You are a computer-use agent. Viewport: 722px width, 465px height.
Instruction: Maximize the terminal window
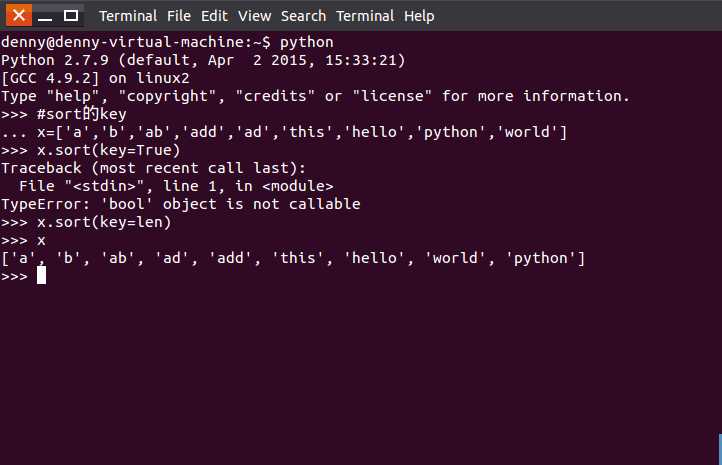pos(71,16)
